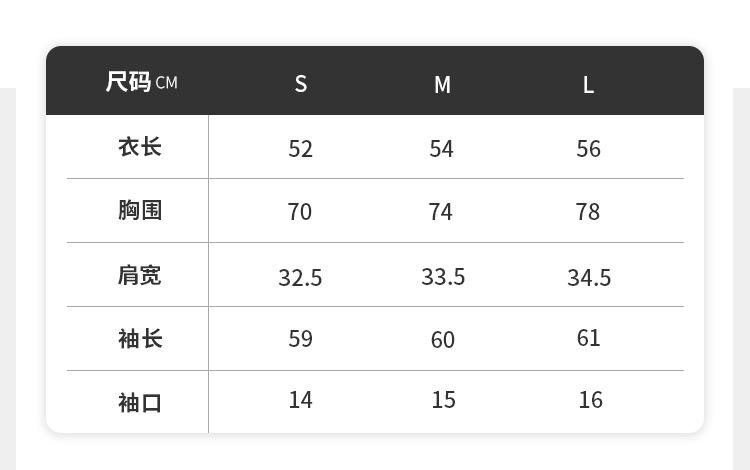Click the 胸围 value 74 for M

pos(441,212)
